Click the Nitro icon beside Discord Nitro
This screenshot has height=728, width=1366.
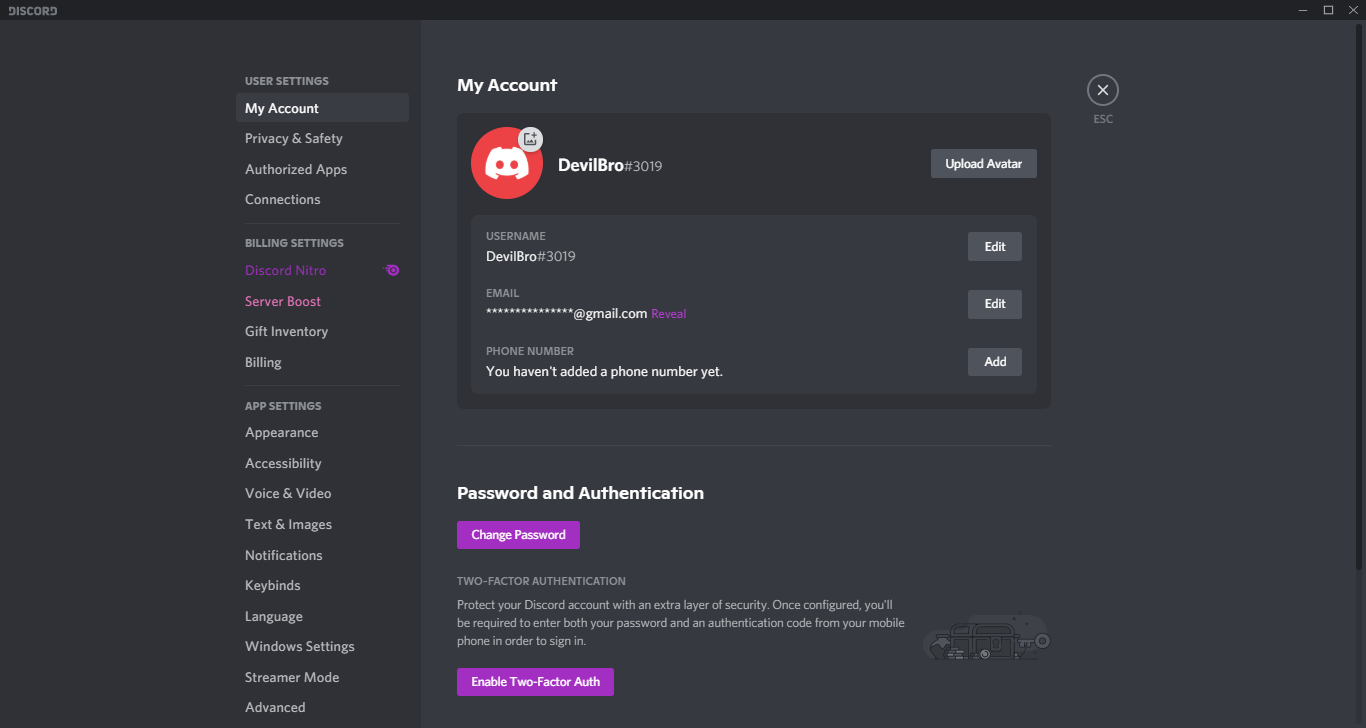(x=392, y=270)
